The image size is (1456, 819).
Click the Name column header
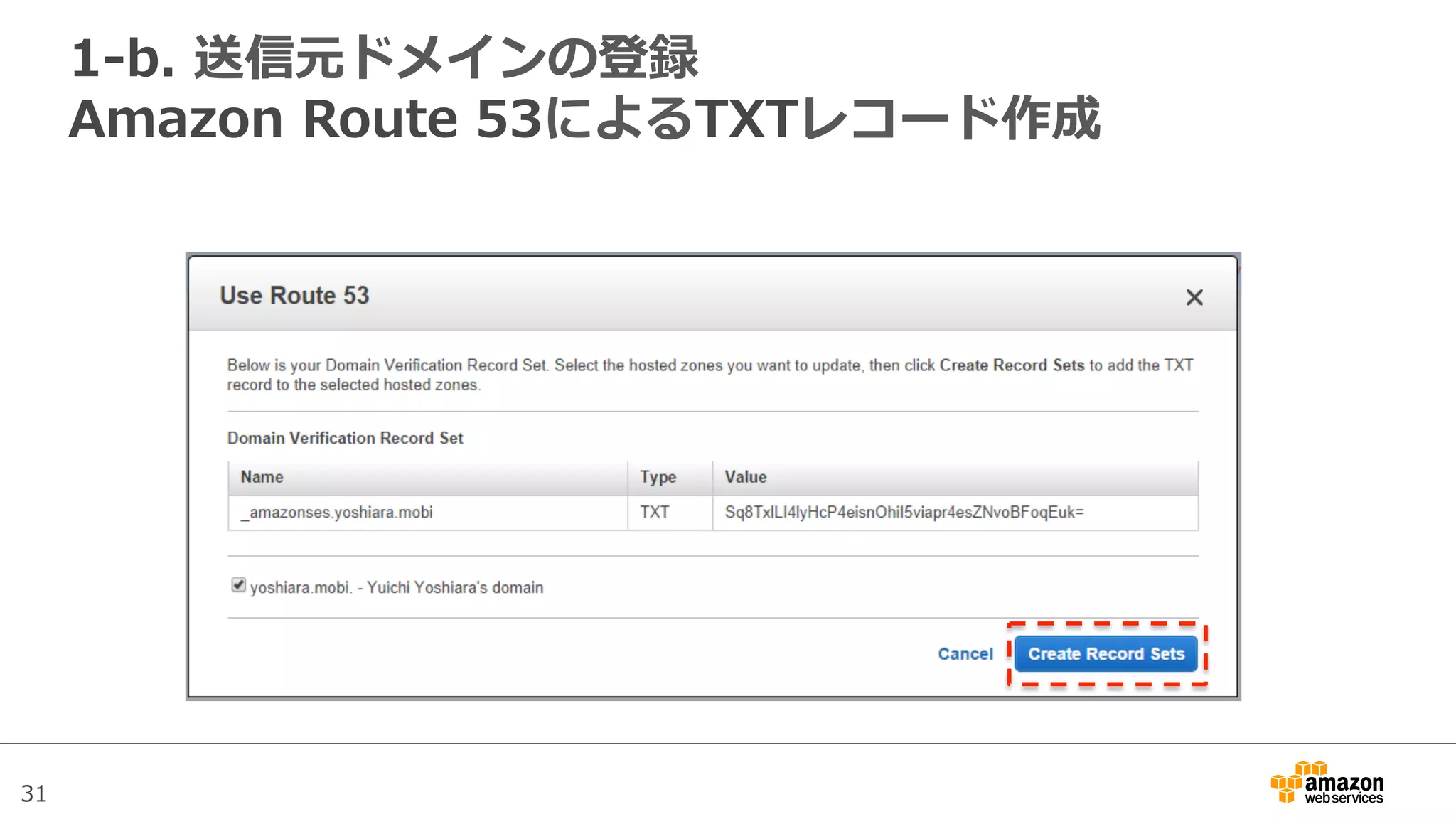(x=428, y=478)
